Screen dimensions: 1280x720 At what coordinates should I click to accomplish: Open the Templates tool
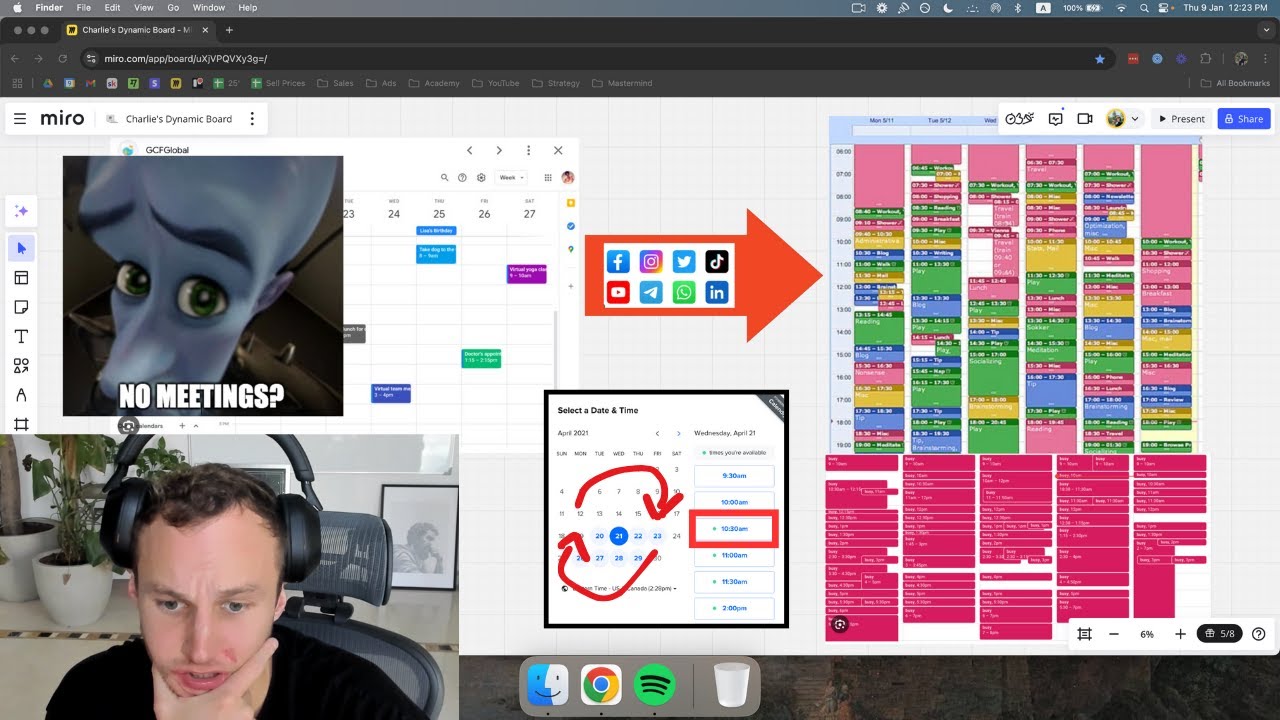coord(21,277)
